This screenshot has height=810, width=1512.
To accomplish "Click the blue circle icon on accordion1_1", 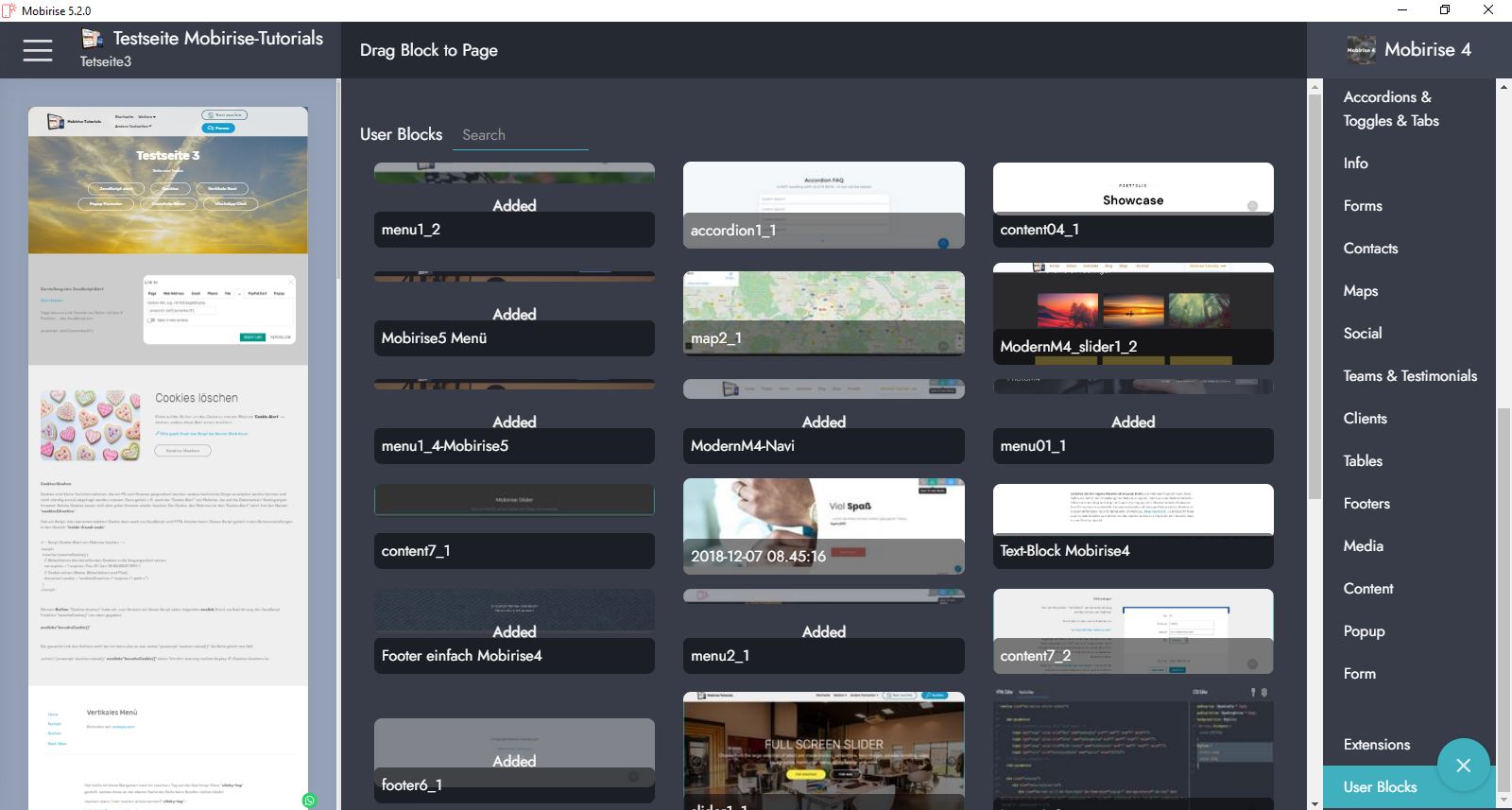I will point(942,243).
